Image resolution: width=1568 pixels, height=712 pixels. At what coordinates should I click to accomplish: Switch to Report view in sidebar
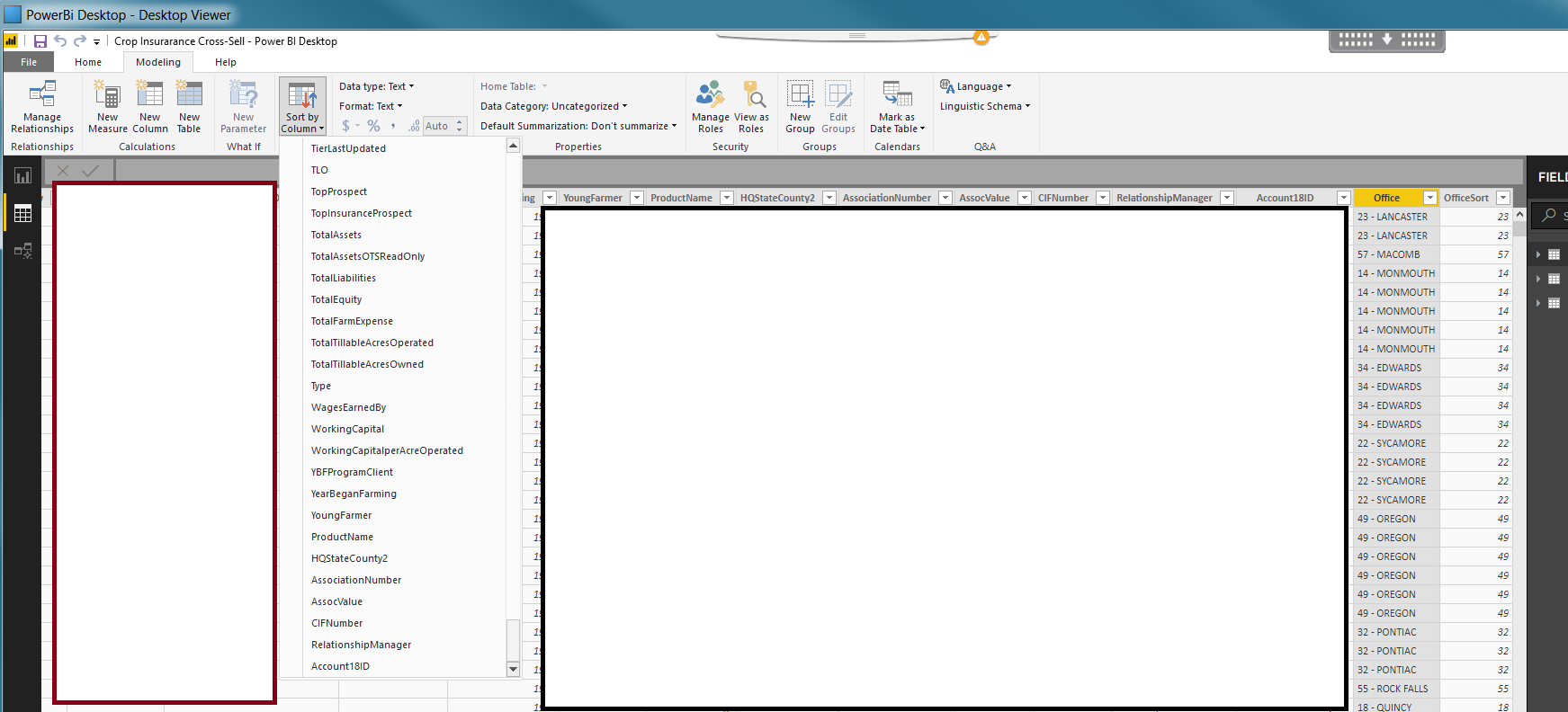click(x=22, y=175)
